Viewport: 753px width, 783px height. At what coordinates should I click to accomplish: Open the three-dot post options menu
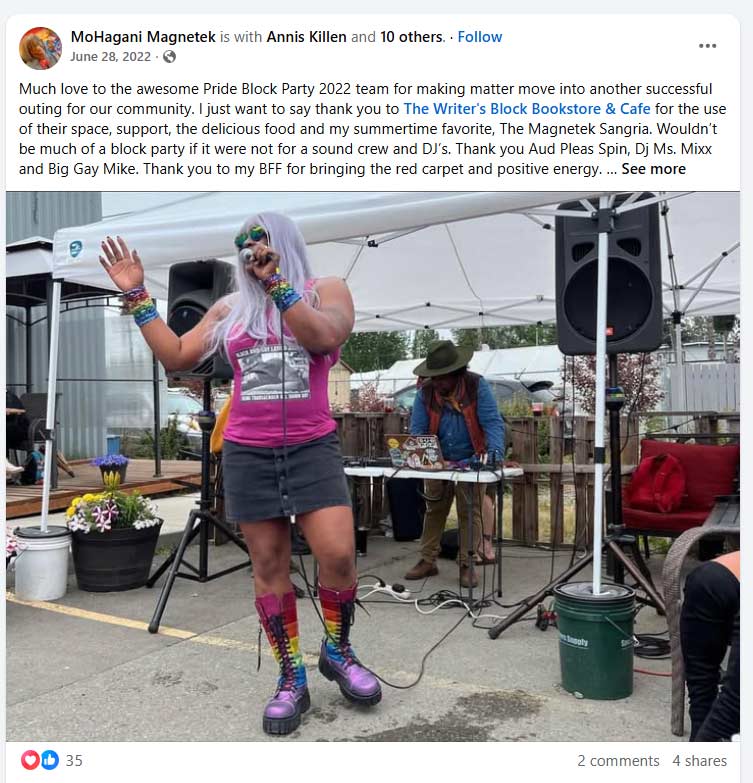point(707,46)
